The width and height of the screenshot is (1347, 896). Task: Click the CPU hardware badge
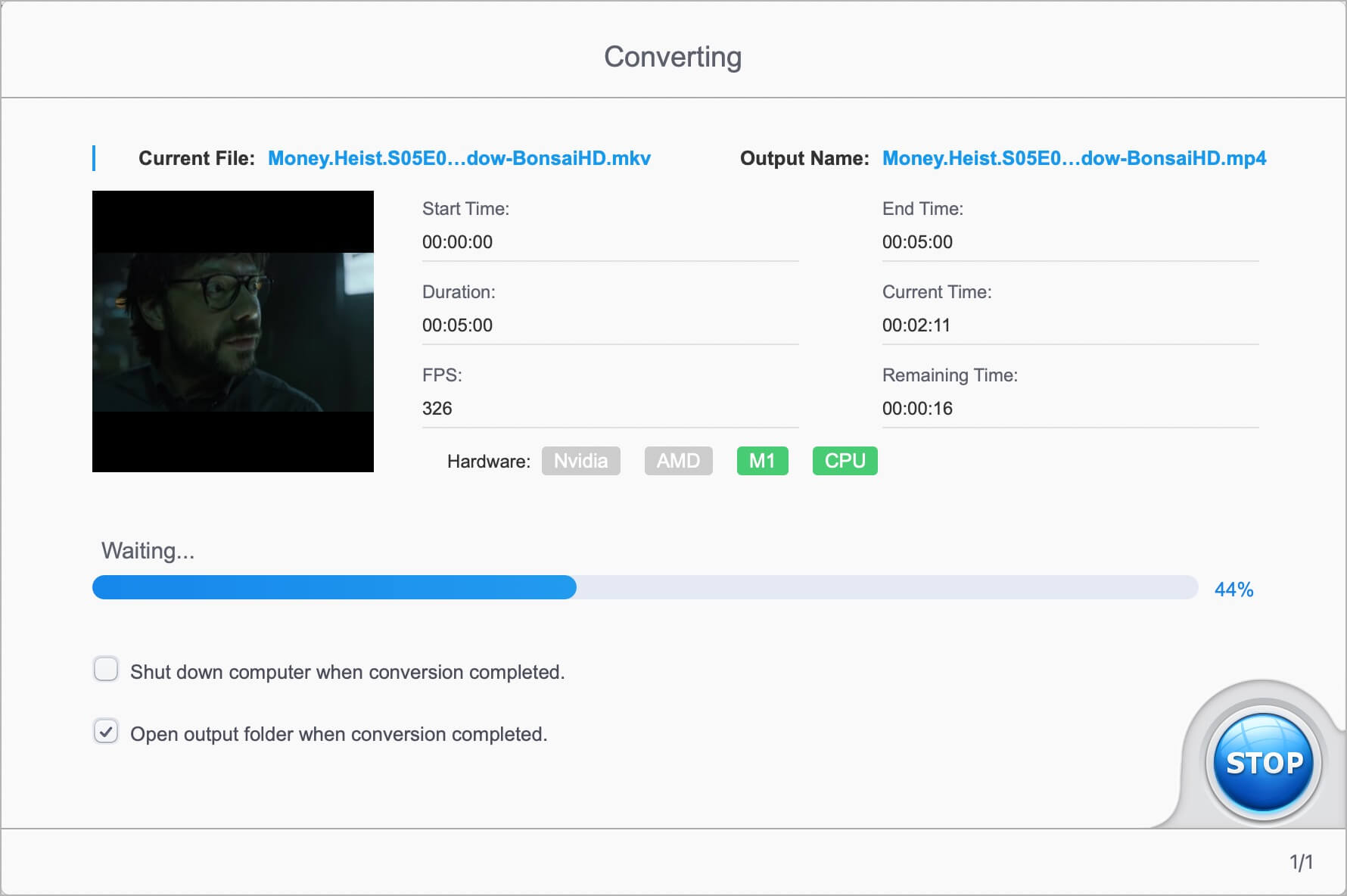coord(845,461)
